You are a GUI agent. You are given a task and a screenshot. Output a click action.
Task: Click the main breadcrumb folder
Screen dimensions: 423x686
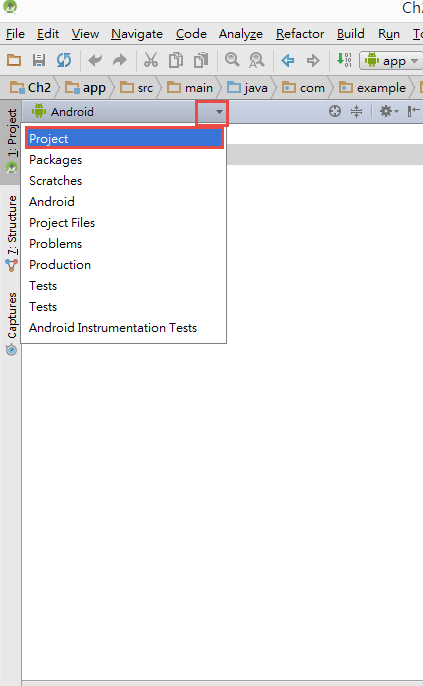pos(190,88)
